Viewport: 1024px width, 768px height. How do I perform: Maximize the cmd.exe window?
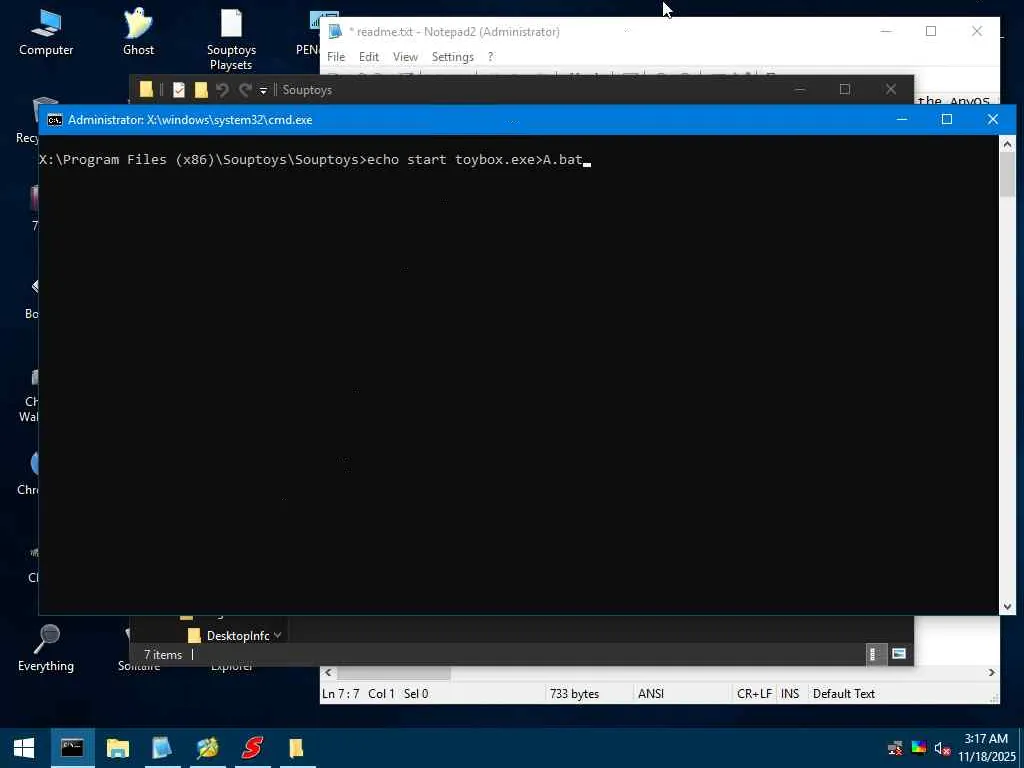[947, 120]
